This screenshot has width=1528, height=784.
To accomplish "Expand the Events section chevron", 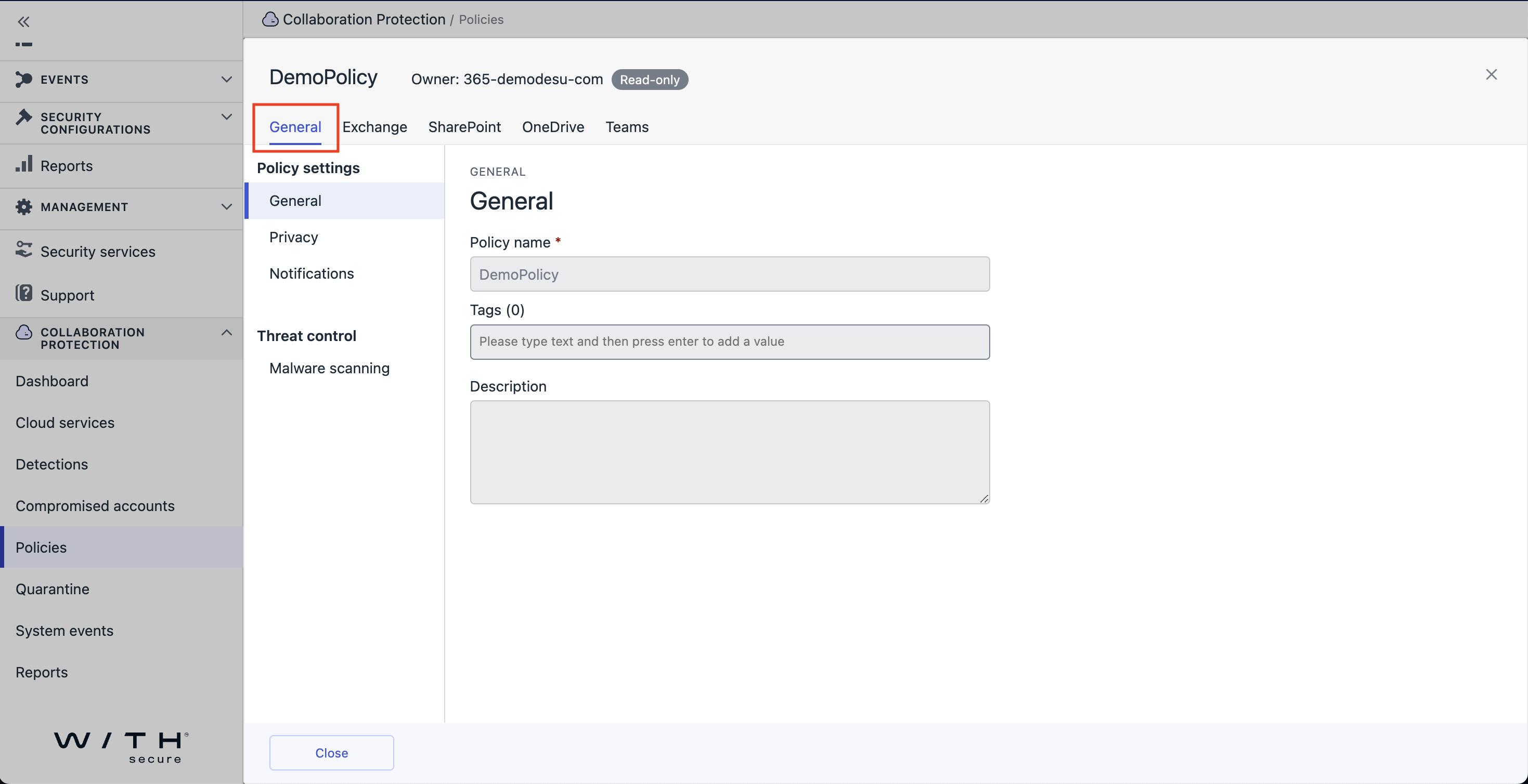I will tap(226, 80).
